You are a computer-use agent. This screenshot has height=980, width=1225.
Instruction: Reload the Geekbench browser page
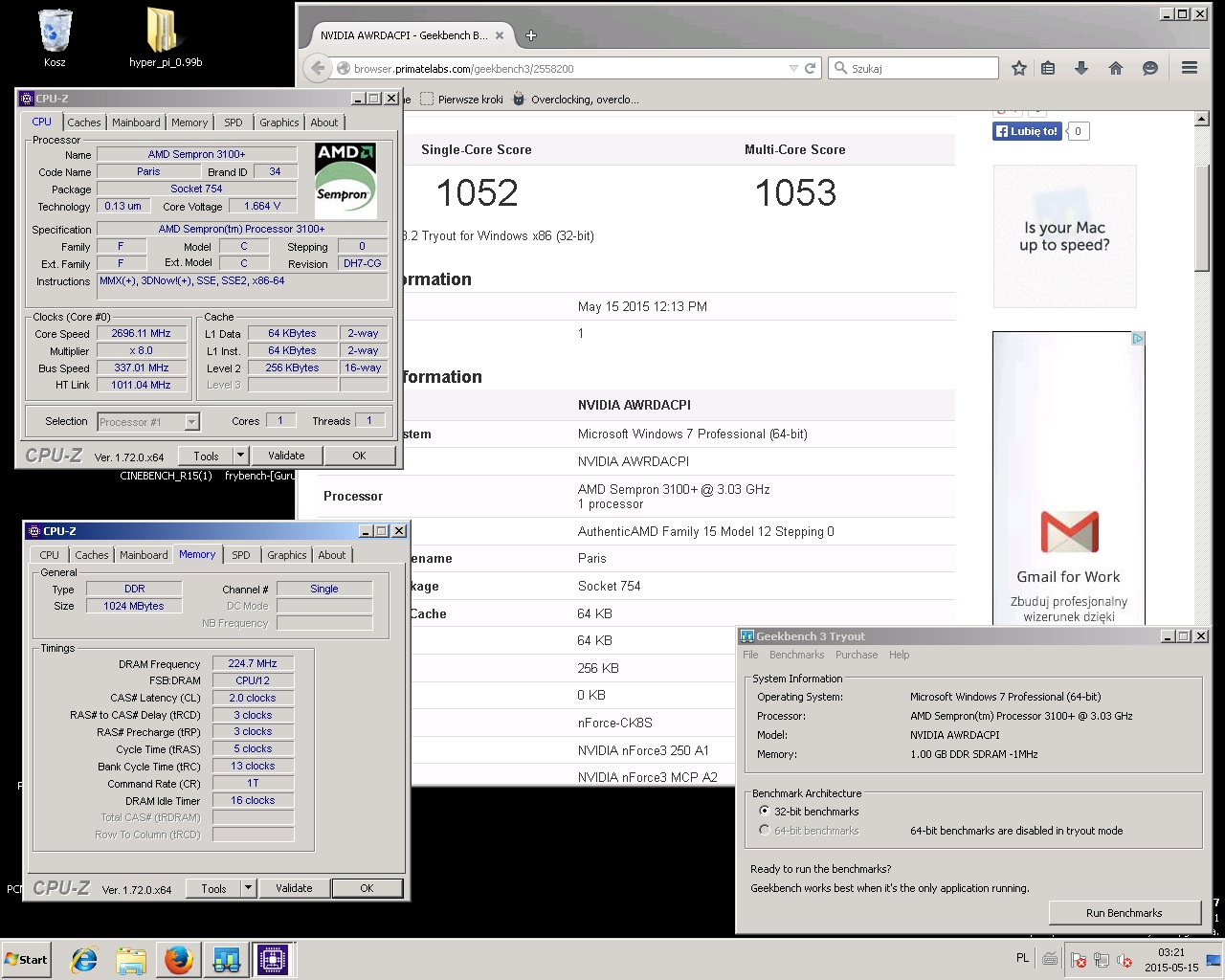click(810, 68)
